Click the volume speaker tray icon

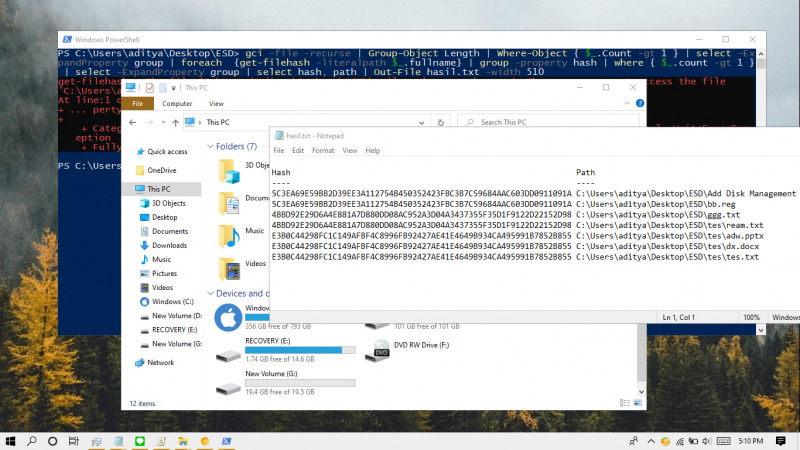coord(707,441)
